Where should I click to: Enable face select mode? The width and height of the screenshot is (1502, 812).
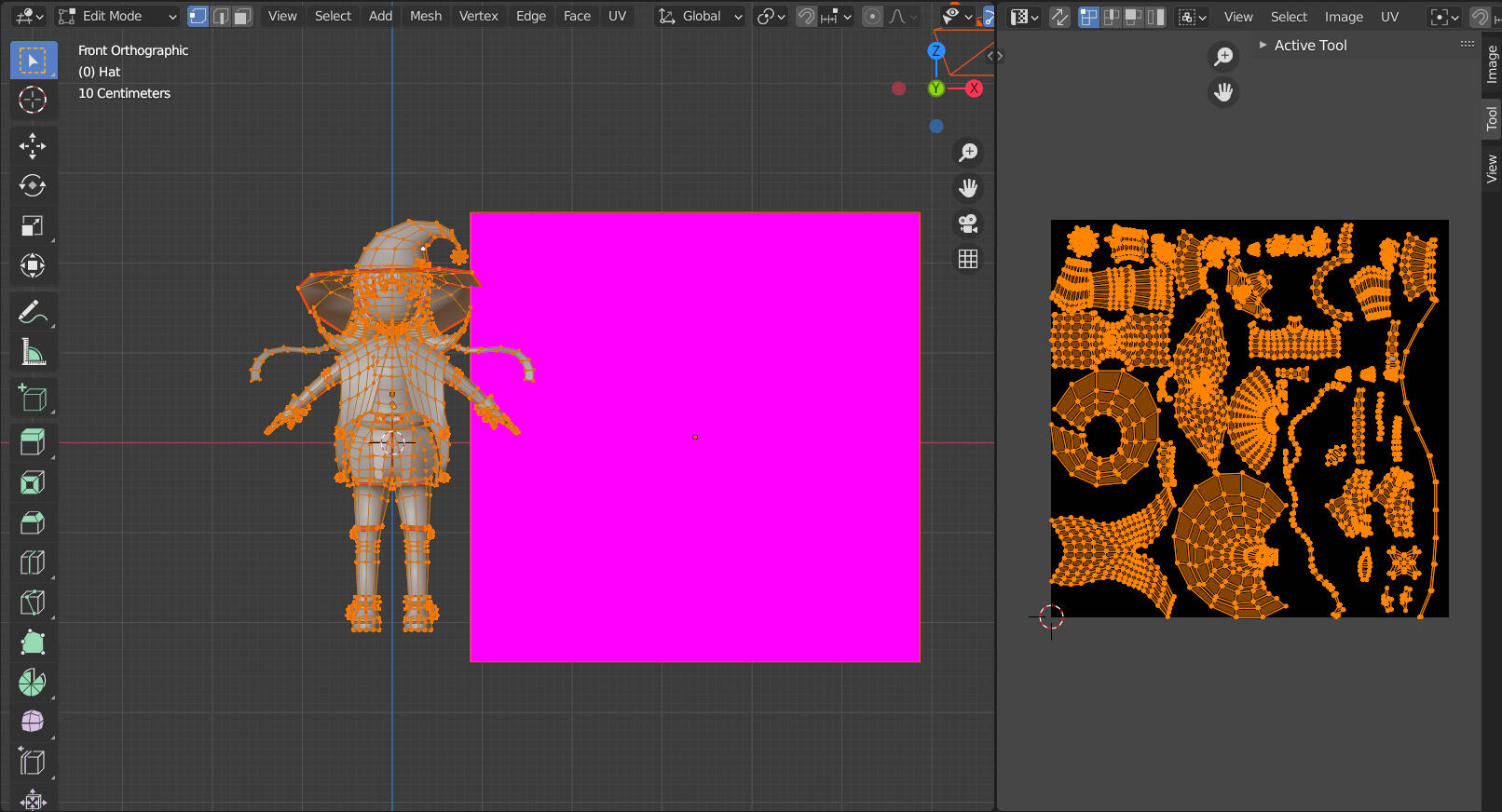(243, 16)
